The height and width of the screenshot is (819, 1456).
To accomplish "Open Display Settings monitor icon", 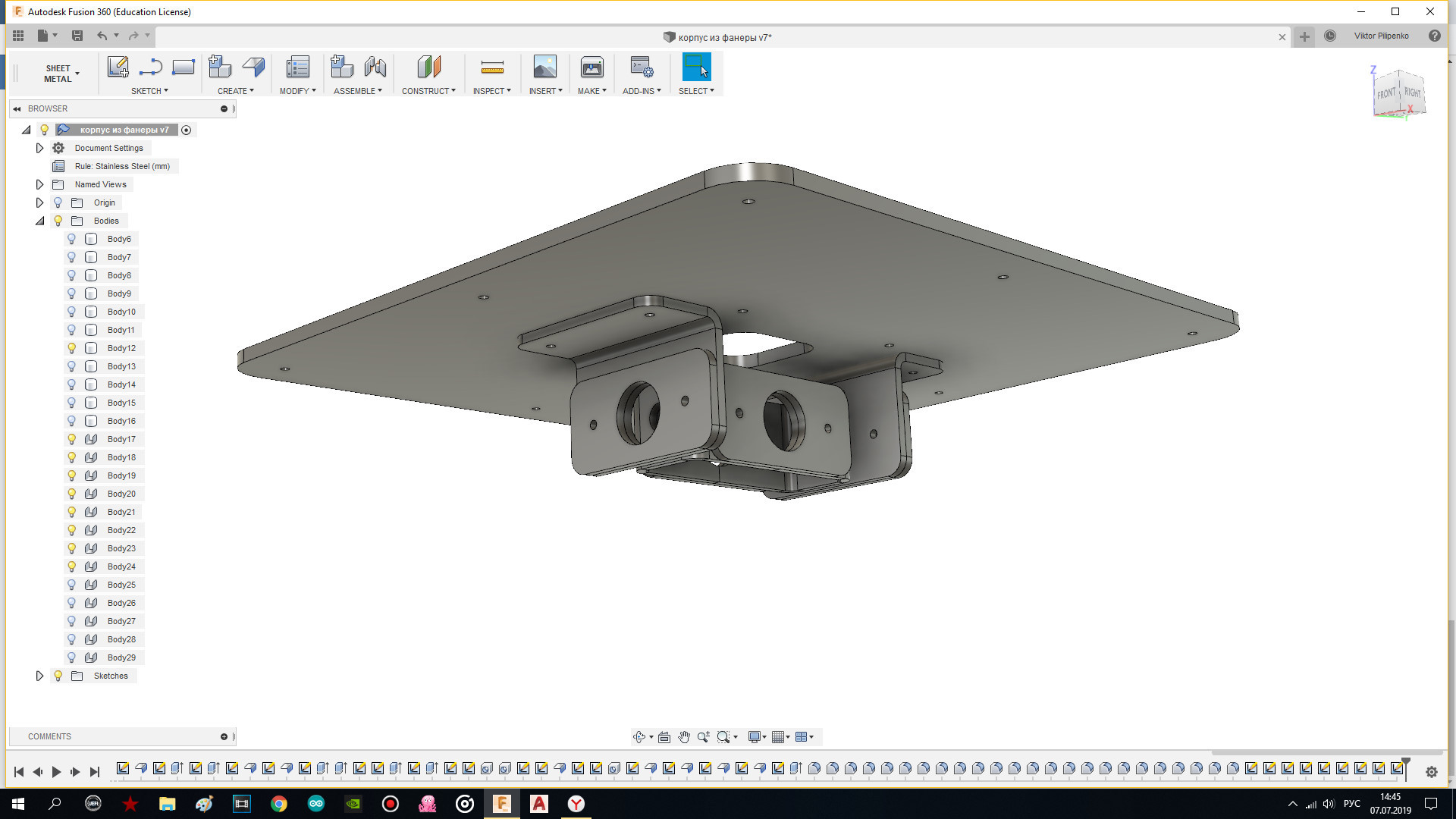I will pyautogui.click(x=754, y=737).
